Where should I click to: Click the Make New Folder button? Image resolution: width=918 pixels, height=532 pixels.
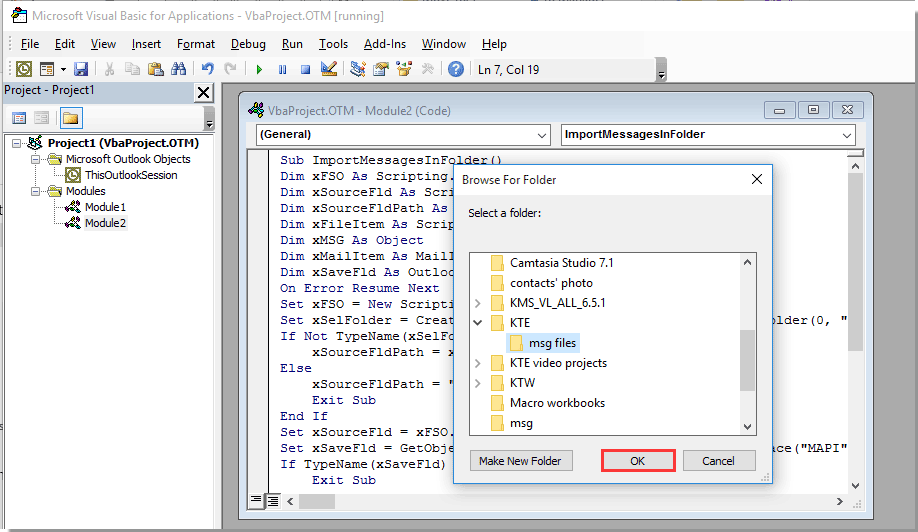tap(520, 461)
